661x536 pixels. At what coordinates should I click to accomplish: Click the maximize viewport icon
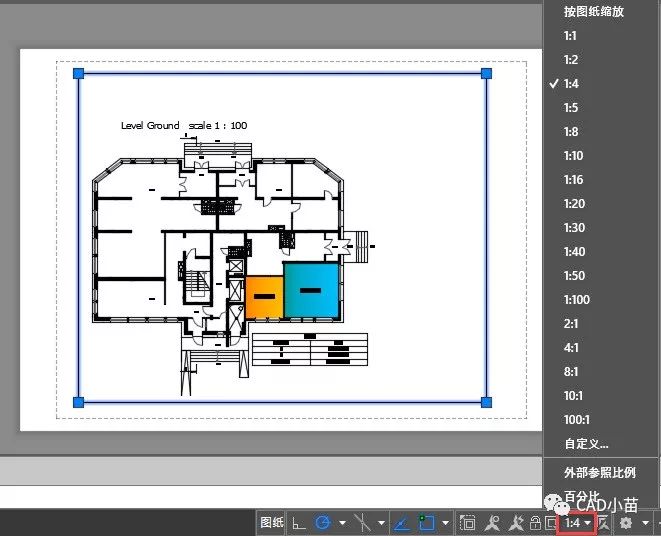(x=468, y=522)
